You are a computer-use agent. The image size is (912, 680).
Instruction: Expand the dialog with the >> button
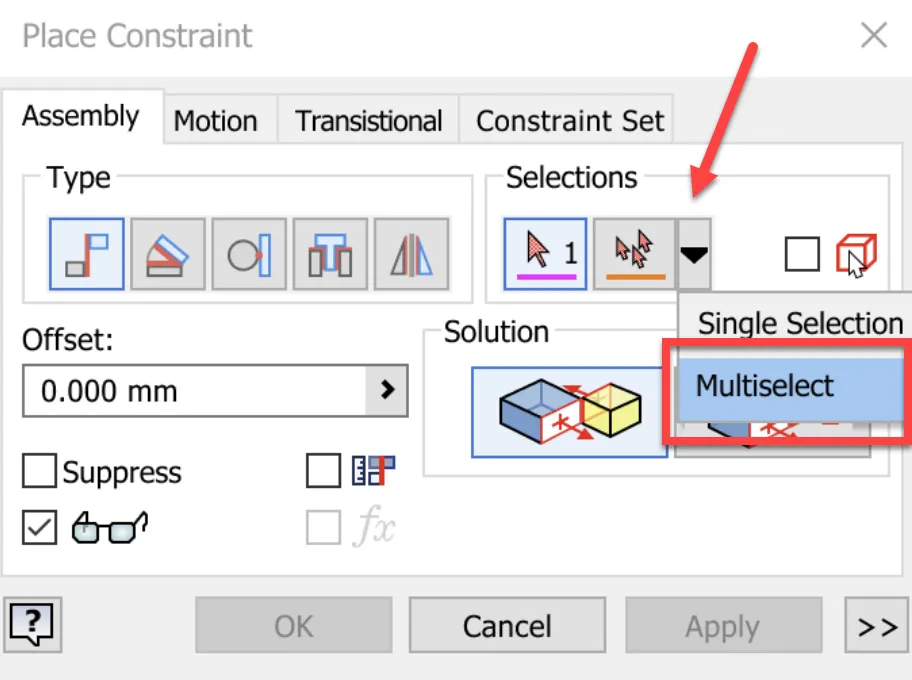pos(877,625)
